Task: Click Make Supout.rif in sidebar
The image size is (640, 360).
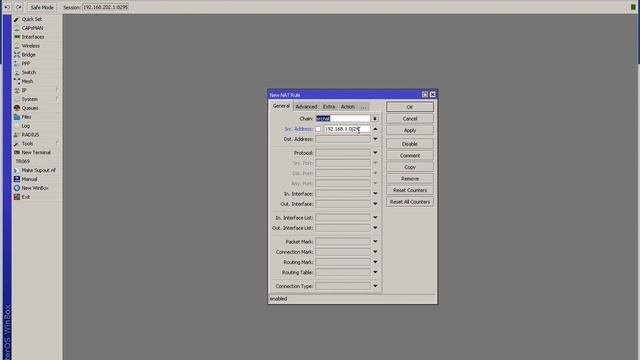Action: point(38,170)
